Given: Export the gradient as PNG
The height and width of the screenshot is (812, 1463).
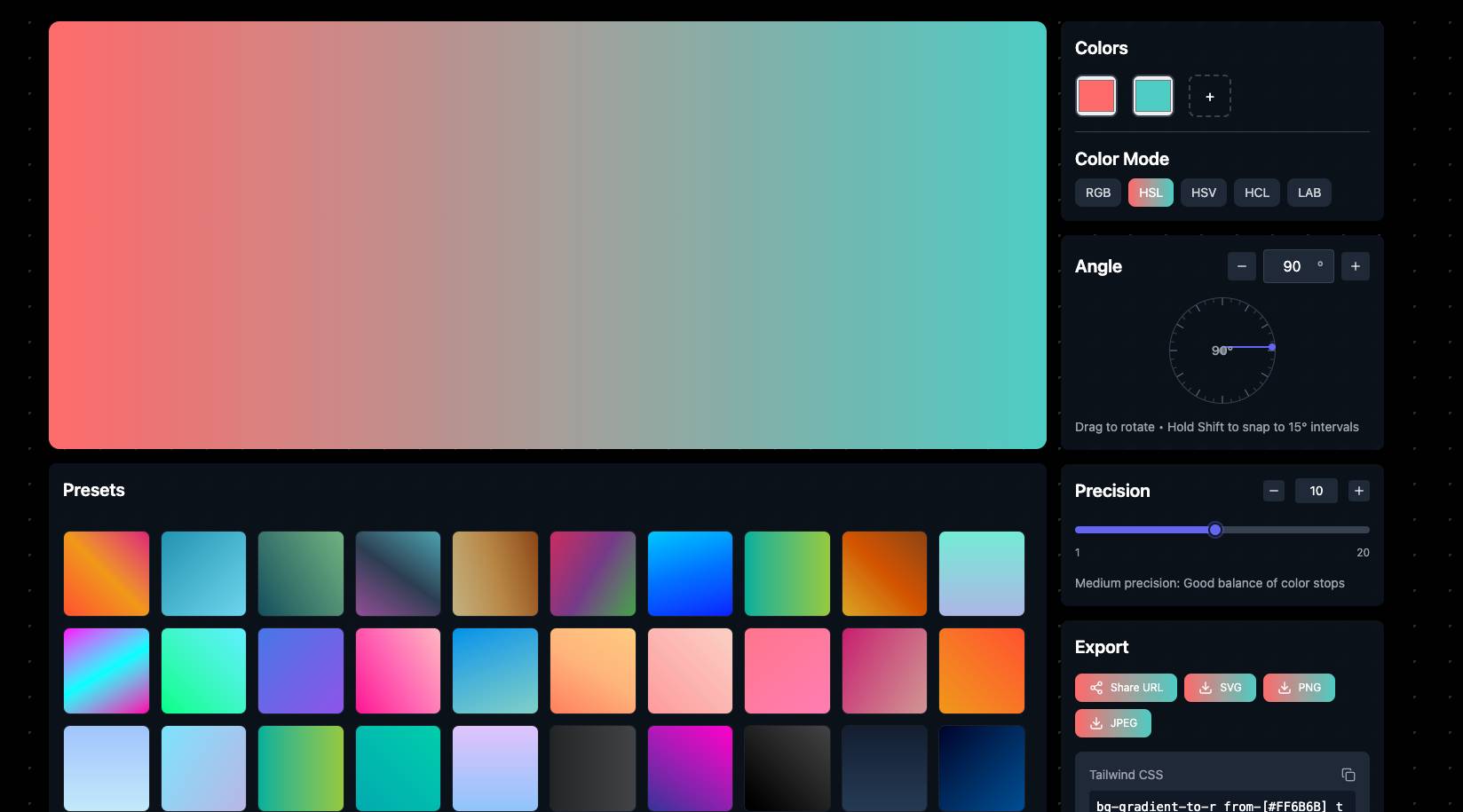Looking at the screenshot, I should (x=1299, y=688).
